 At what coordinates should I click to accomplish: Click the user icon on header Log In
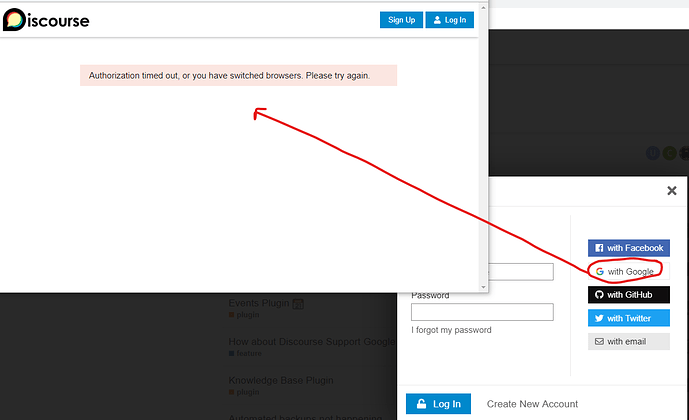(x=437, y=20)
